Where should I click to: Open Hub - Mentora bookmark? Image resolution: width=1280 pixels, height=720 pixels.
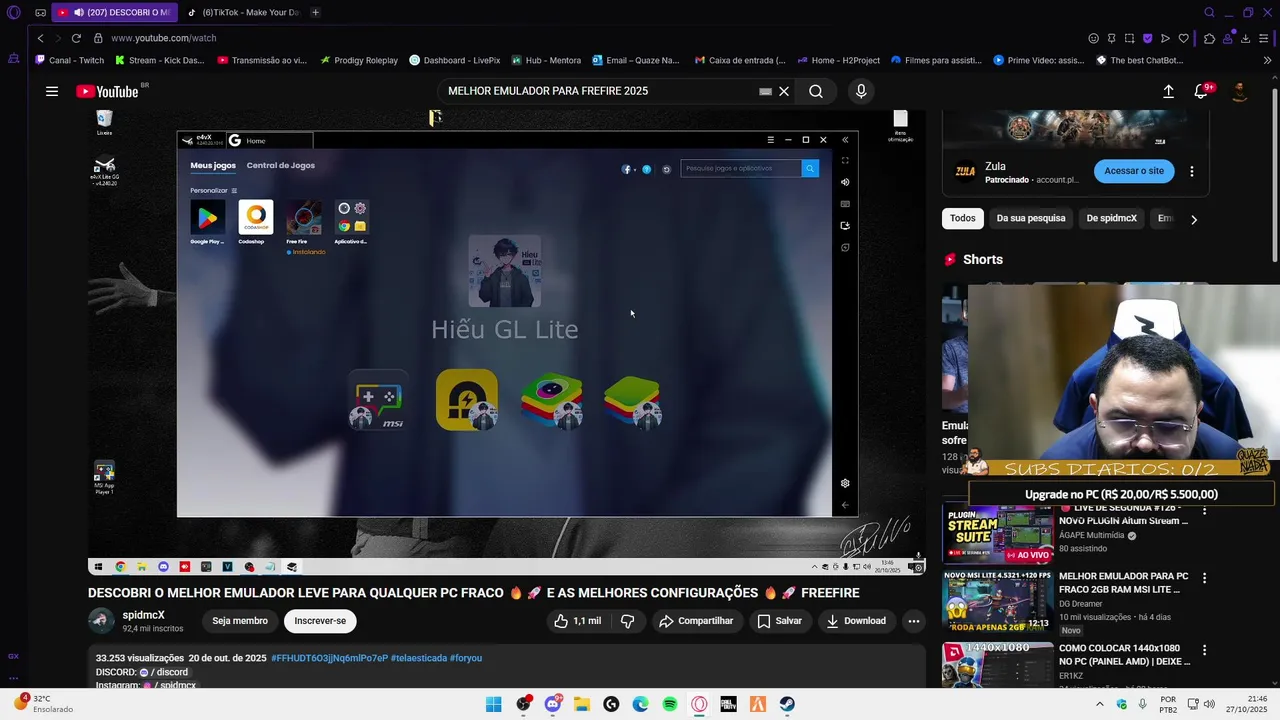pyautogui.click(x=546, y=60)
